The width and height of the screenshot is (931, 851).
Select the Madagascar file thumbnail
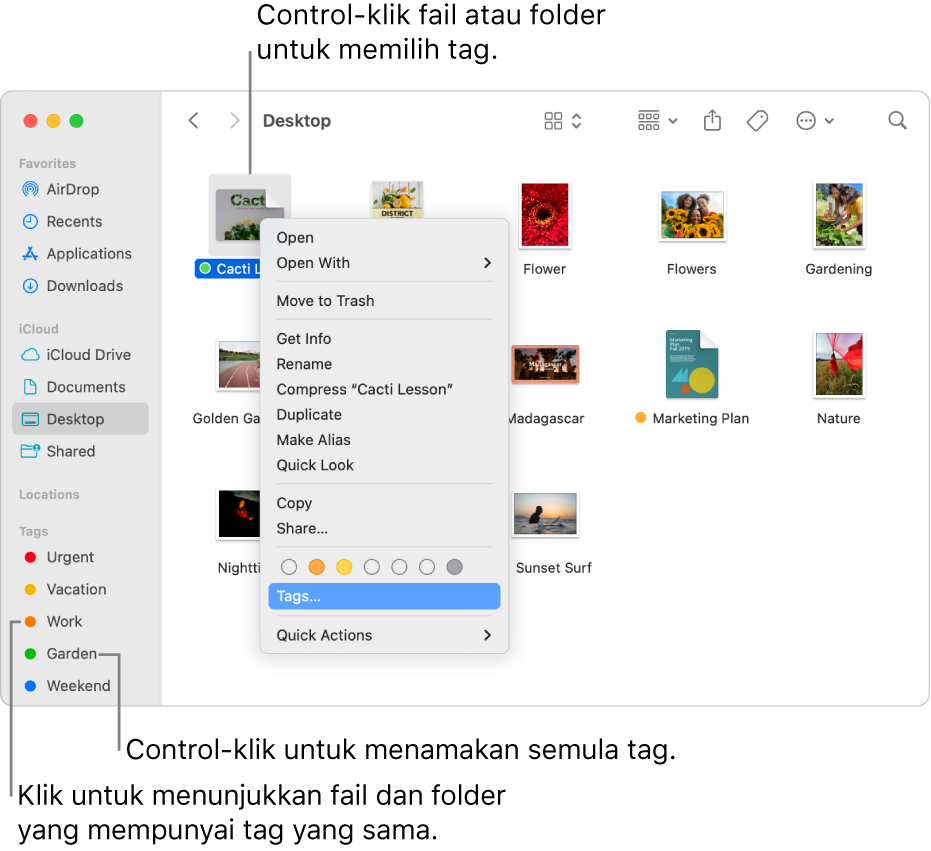click(x=545, y=364)
